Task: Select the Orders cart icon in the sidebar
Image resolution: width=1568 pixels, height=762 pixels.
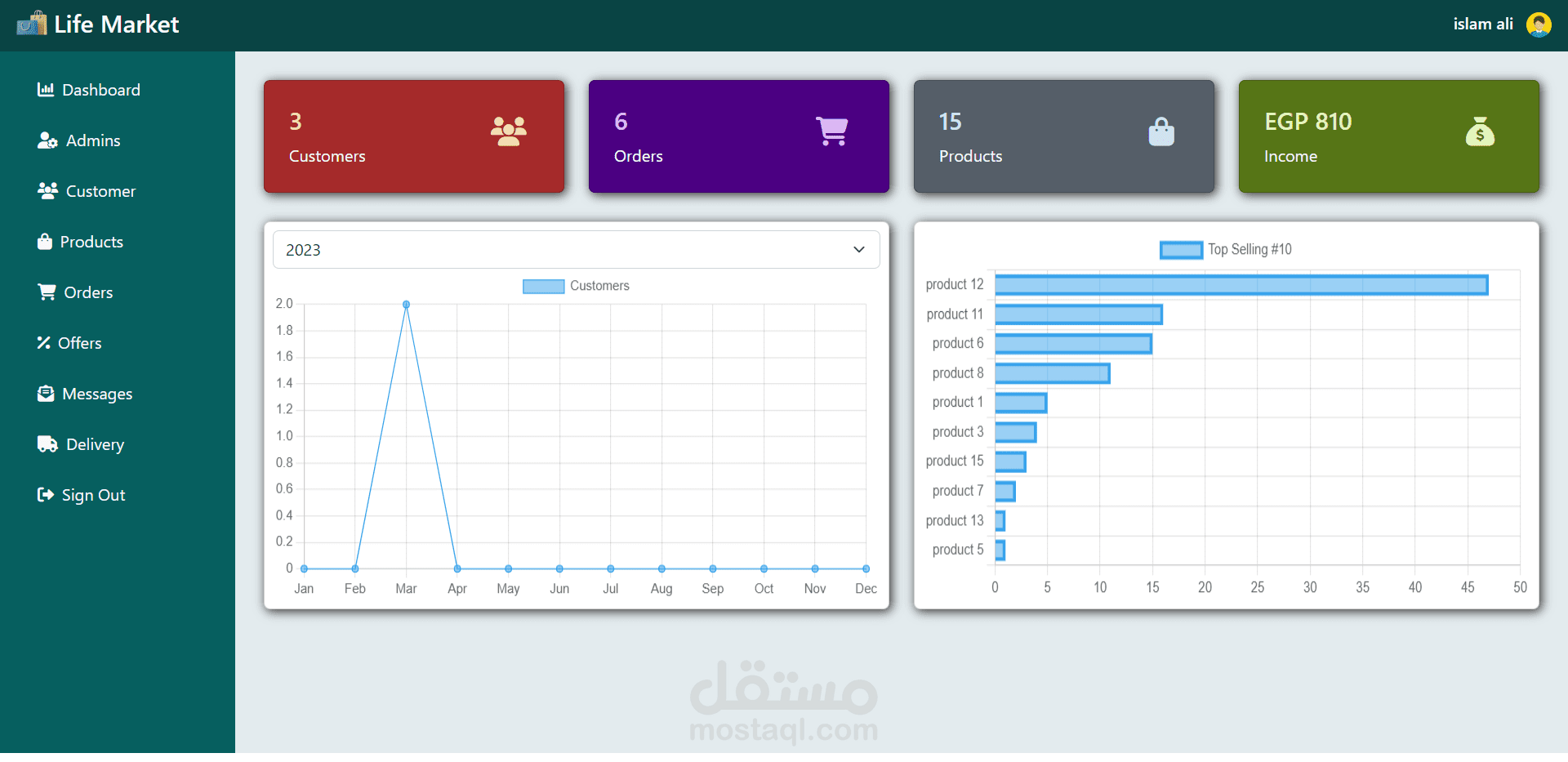Action: [46, 292]
